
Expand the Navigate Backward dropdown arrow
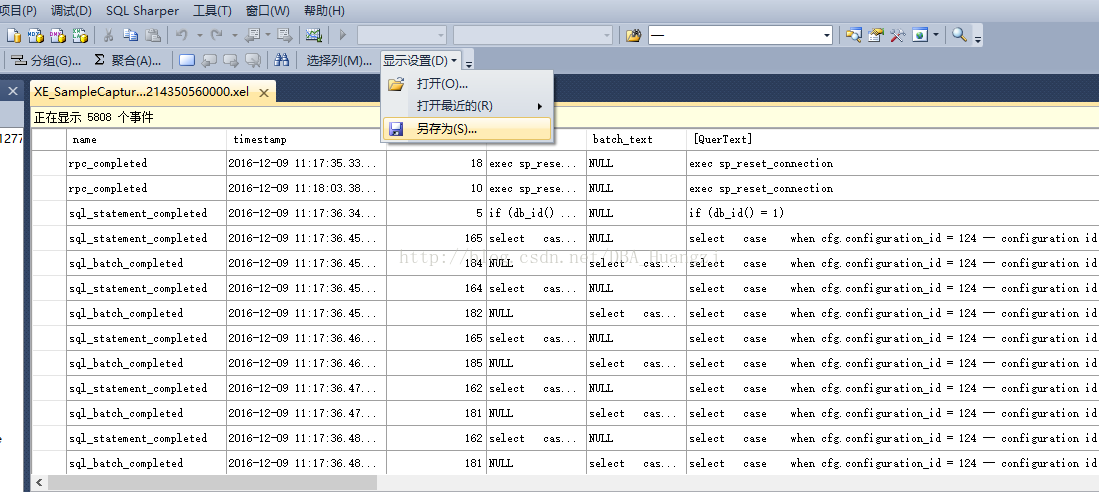click(268, 35)
